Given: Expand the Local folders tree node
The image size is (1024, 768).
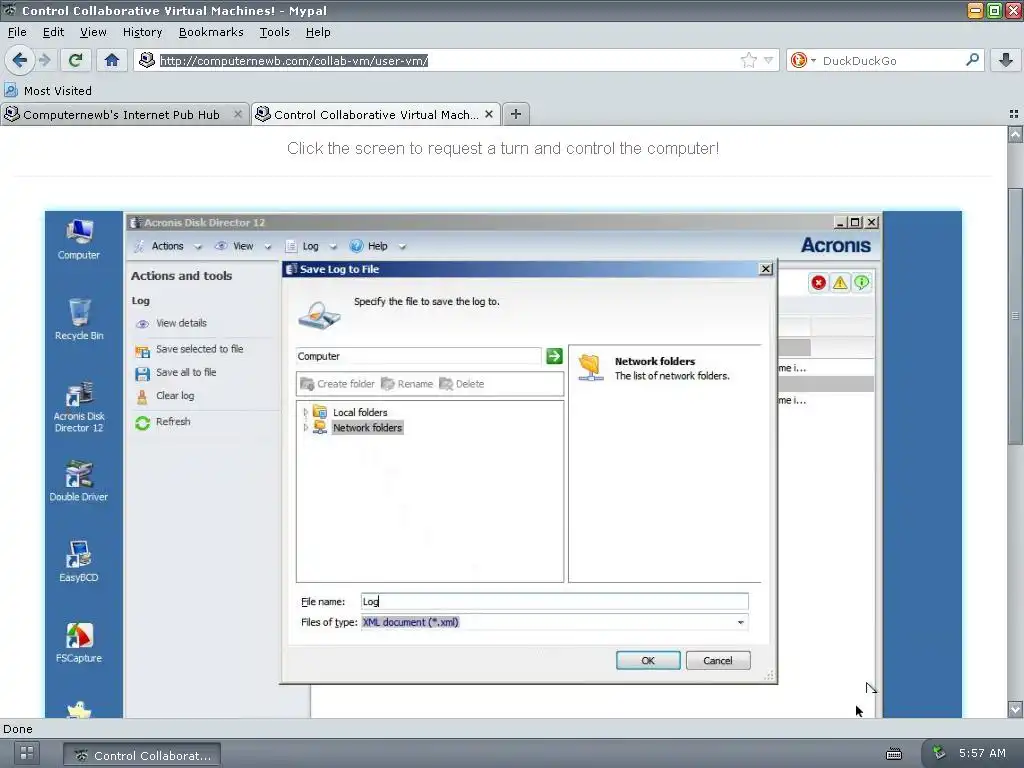Looking at the screenshot, I should coord(305,412).
